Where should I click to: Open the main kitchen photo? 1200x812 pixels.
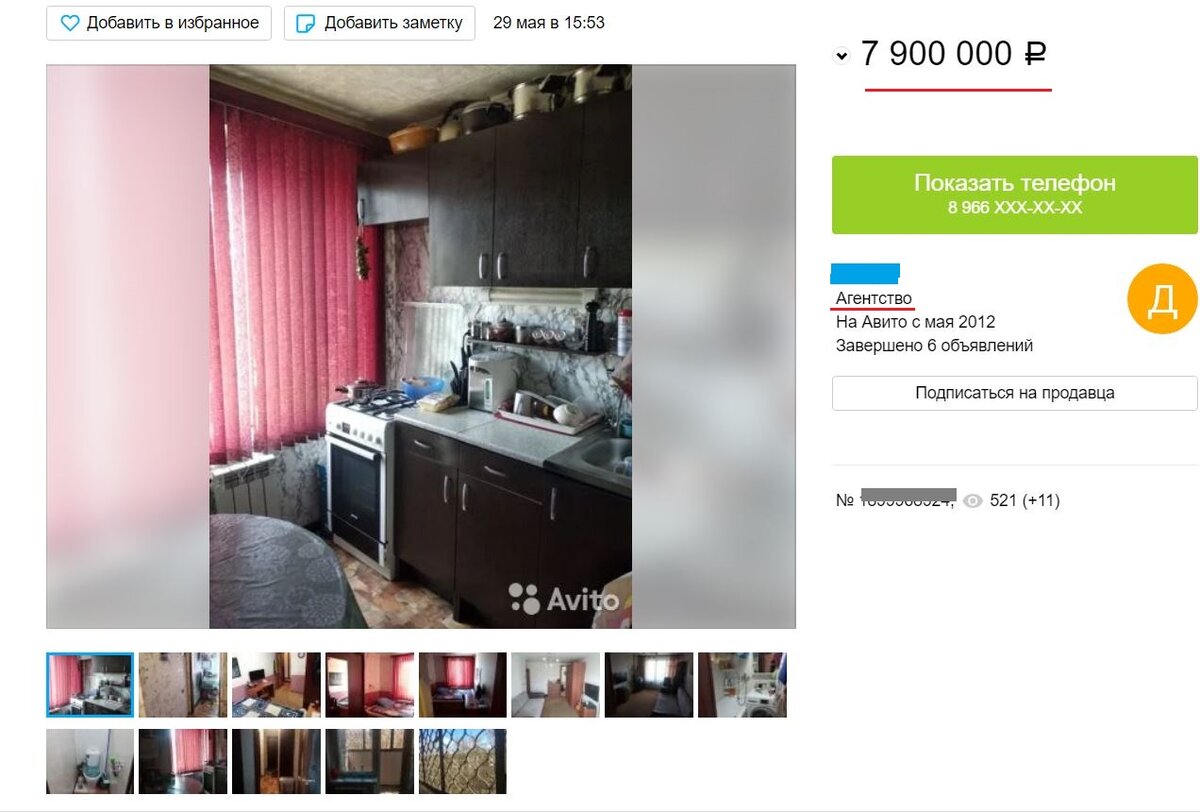[420, 346]
